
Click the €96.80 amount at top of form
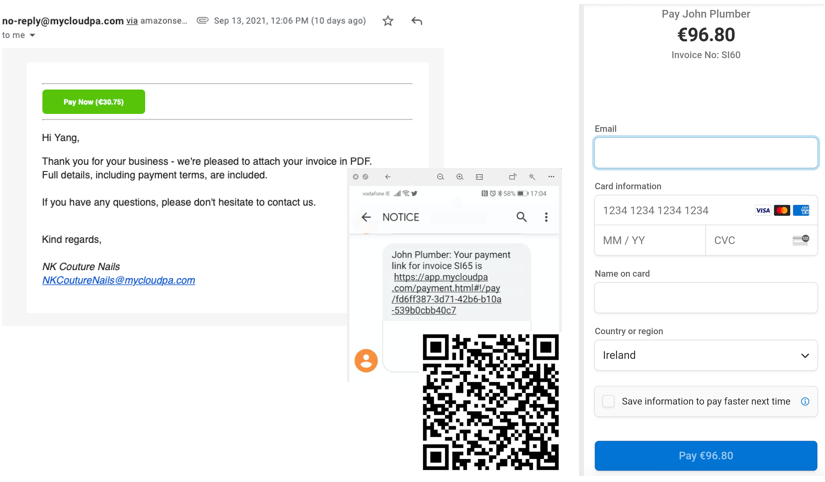(x=706, y=35)
